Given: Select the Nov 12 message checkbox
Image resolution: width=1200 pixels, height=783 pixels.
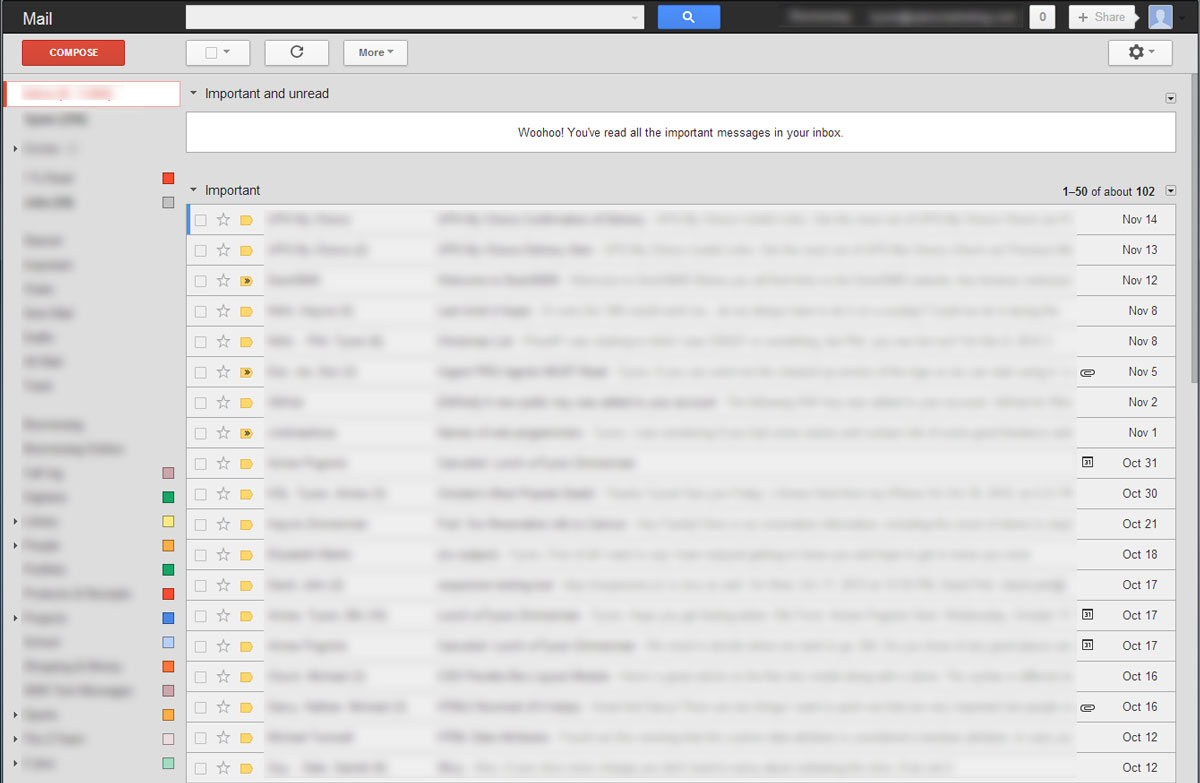Looking at the screenshot, I should coord(200,281).
